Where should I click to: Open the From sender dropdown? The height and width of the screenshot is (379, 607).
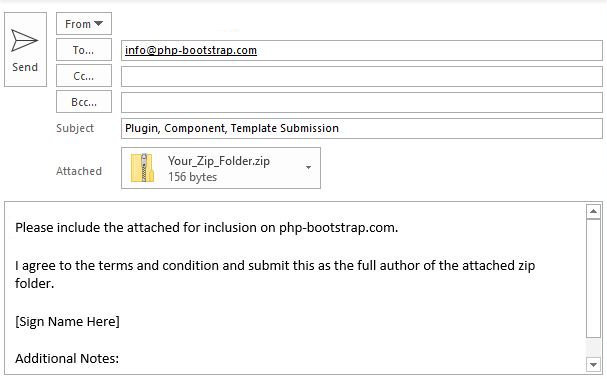[x=84, y=24]
